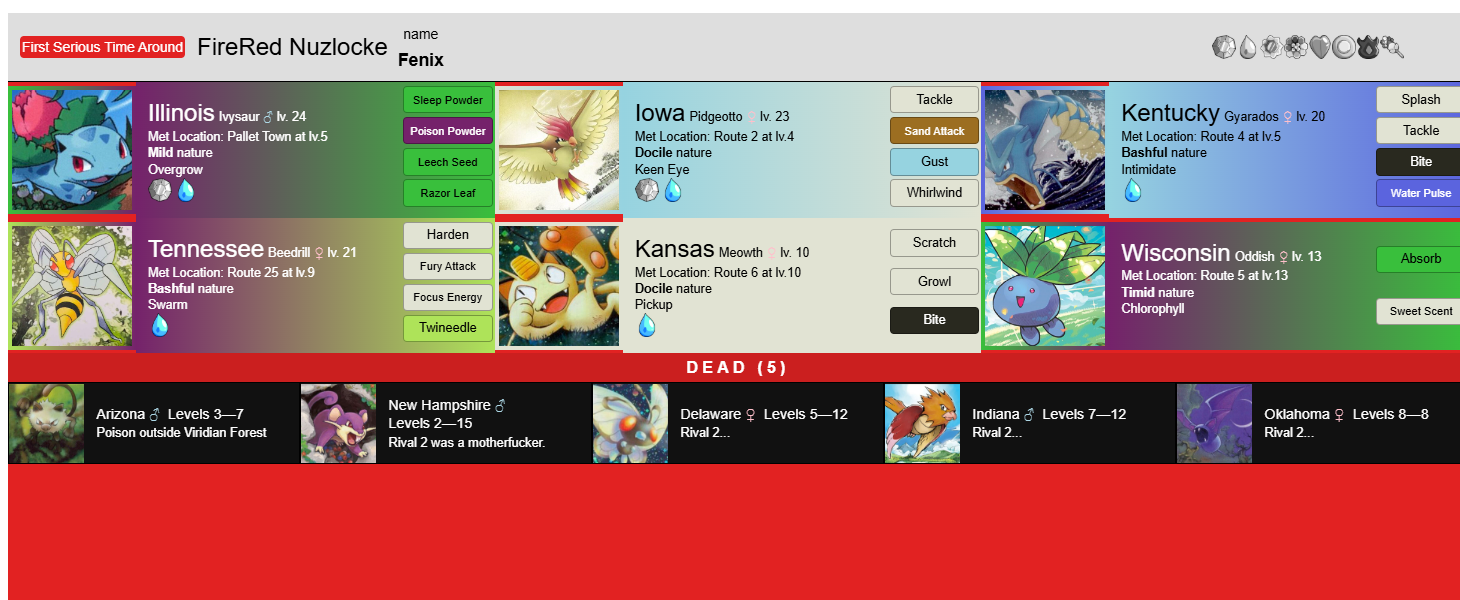The image size is (1460, 600).
Task: Select the purple Poison Powder move
Action: click(448, 131)
